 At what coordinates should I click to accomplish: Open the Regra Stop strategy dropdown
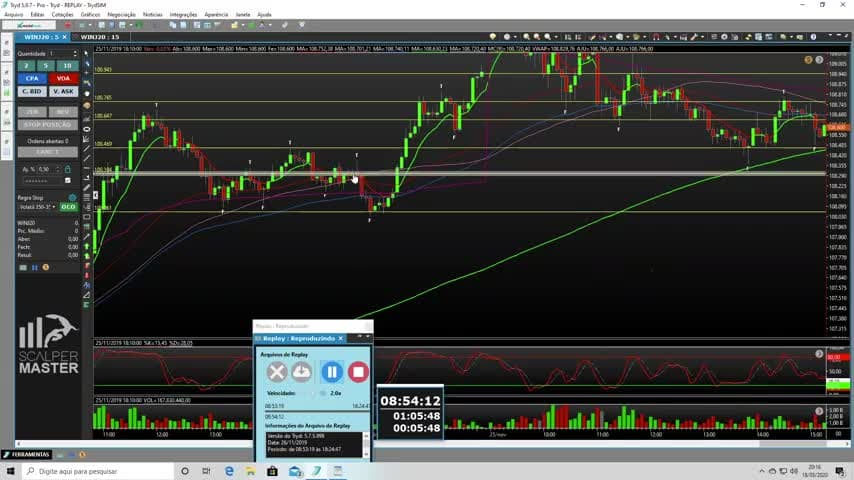37,207
